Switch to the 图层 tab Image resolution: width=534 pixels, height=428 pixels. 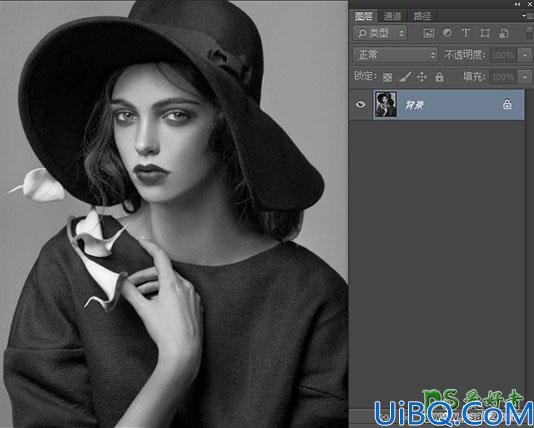[363, 16]
